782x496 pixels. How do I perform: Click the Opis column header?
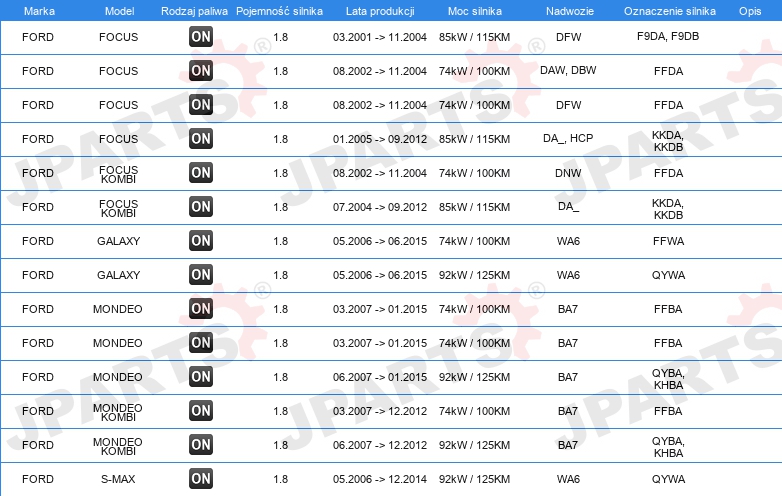tap(750, 11)
